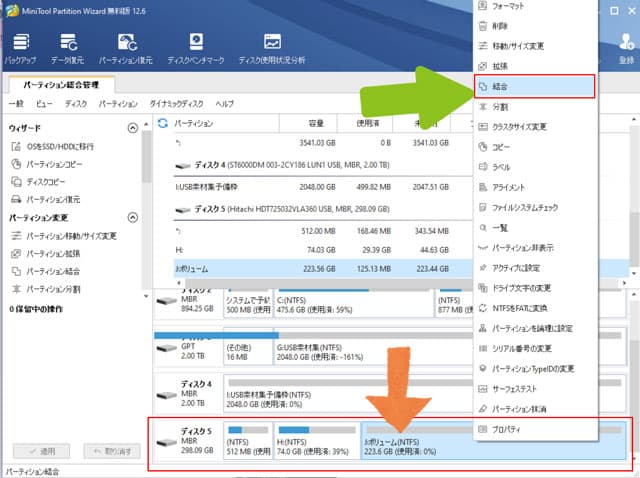Open the ディスク menu
The image size is (640, 478).
pyautogui.click(x=76, y=104)
